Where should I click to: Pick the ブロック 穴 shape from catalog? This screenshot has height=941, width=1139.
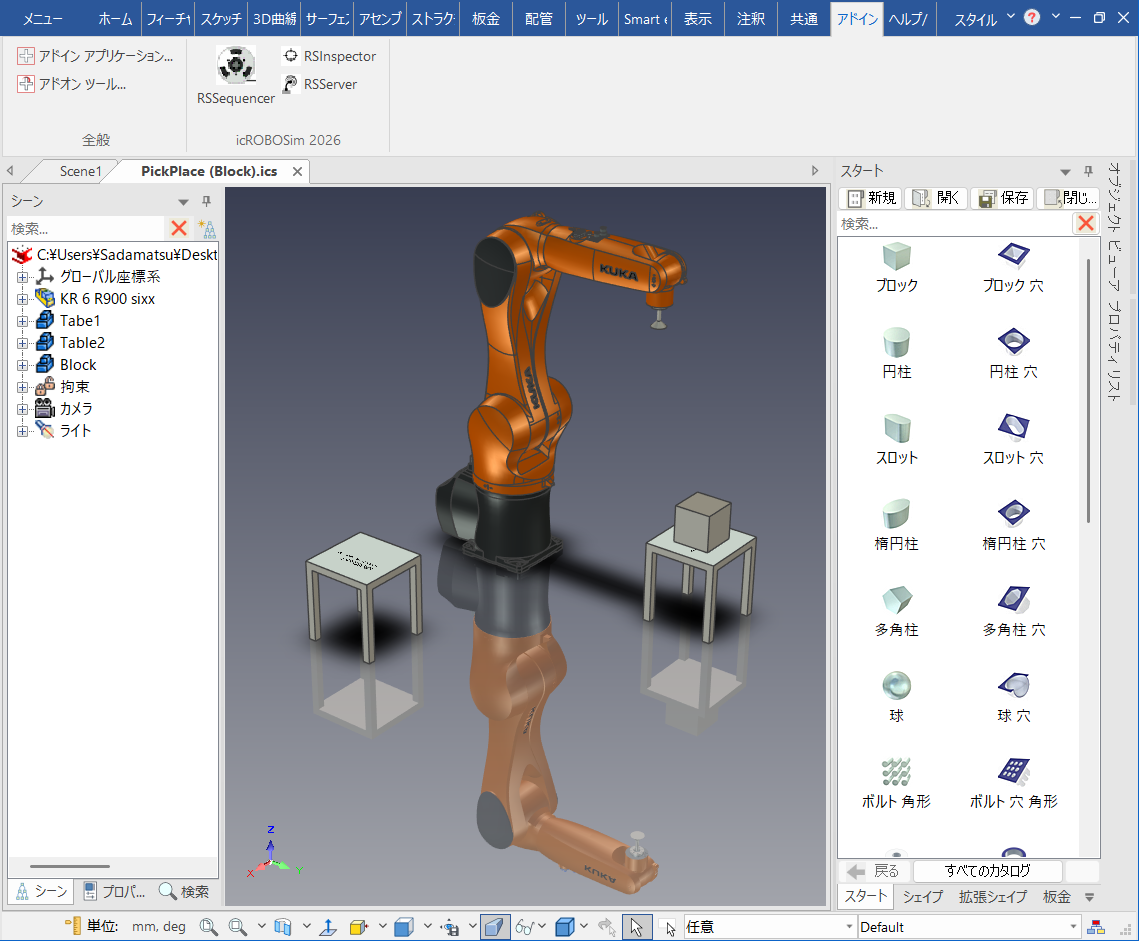coord(1013,268)
